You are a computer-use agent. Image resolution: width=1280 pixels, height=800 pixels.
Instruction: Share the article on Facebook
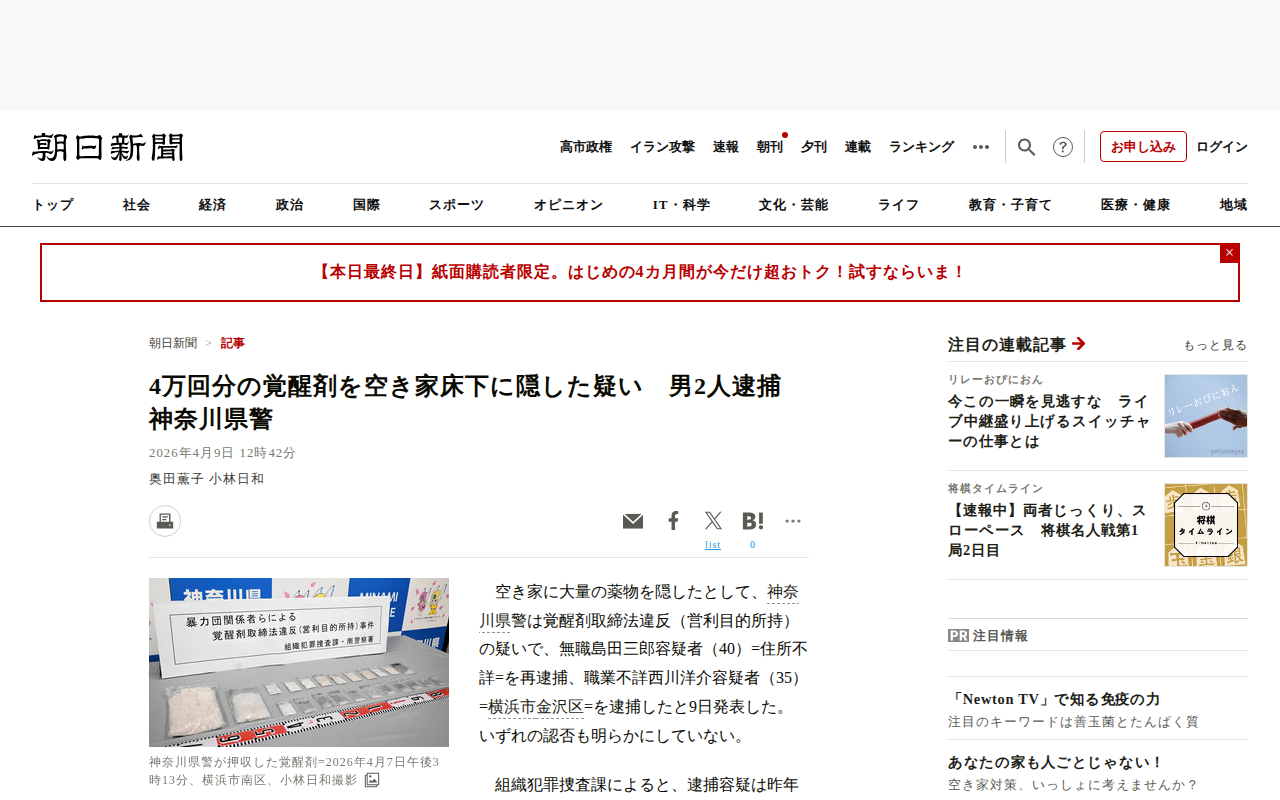click(x=674, y=521)
